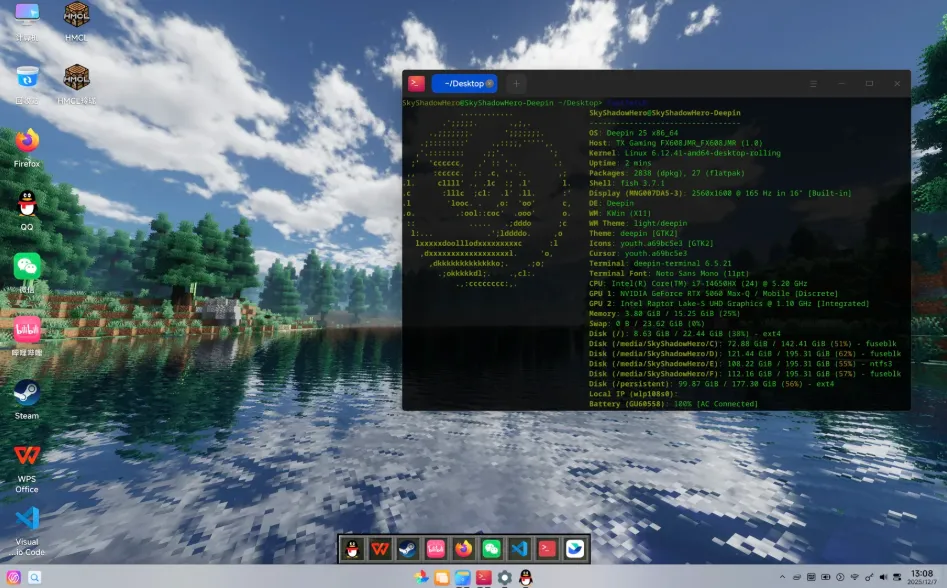Click the WPS icon in the floating dock
This screenshot has height=588, width=947.
380,549
